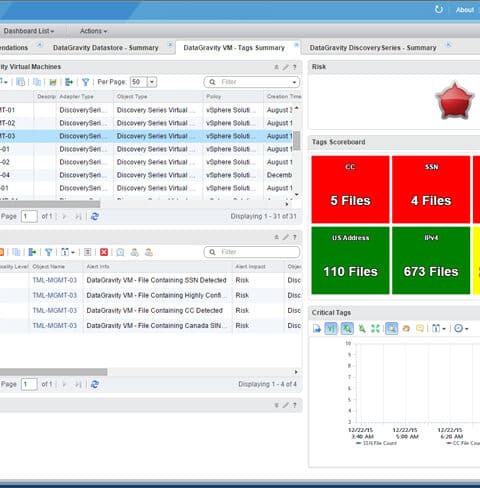Click the release ownership user icon

pos(149,252)
